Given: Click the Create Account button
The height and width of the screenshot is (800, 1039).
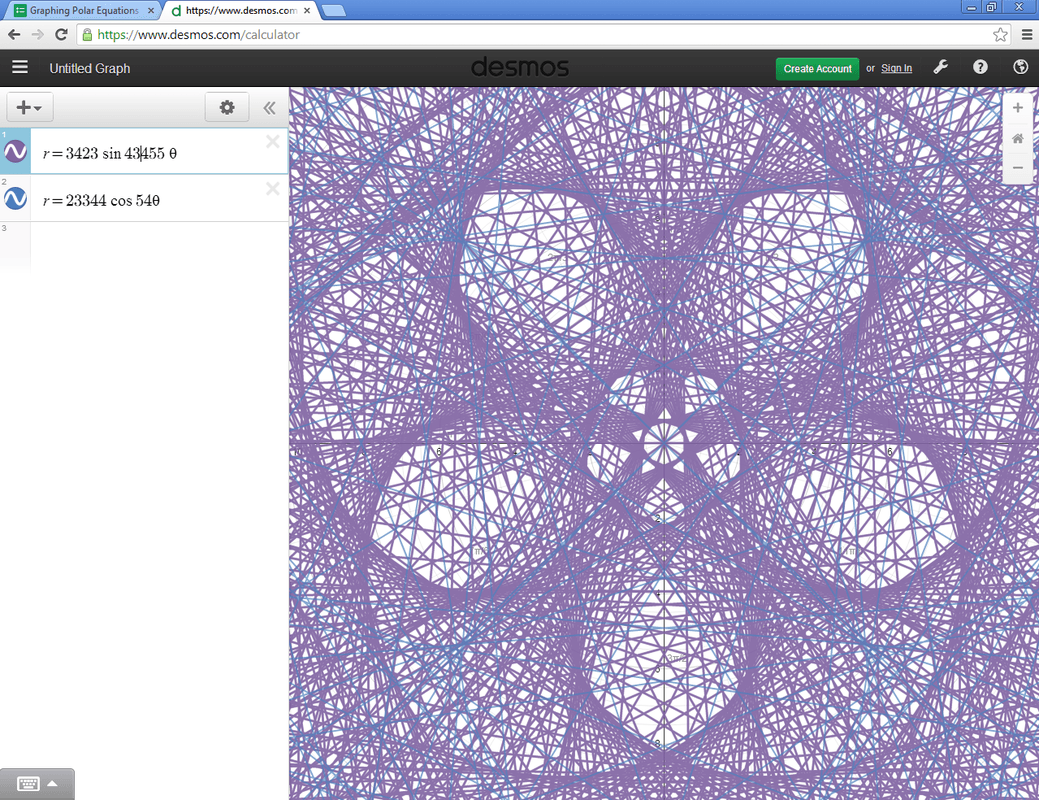Looking at the screenshot, I should (x=817, y=68).
